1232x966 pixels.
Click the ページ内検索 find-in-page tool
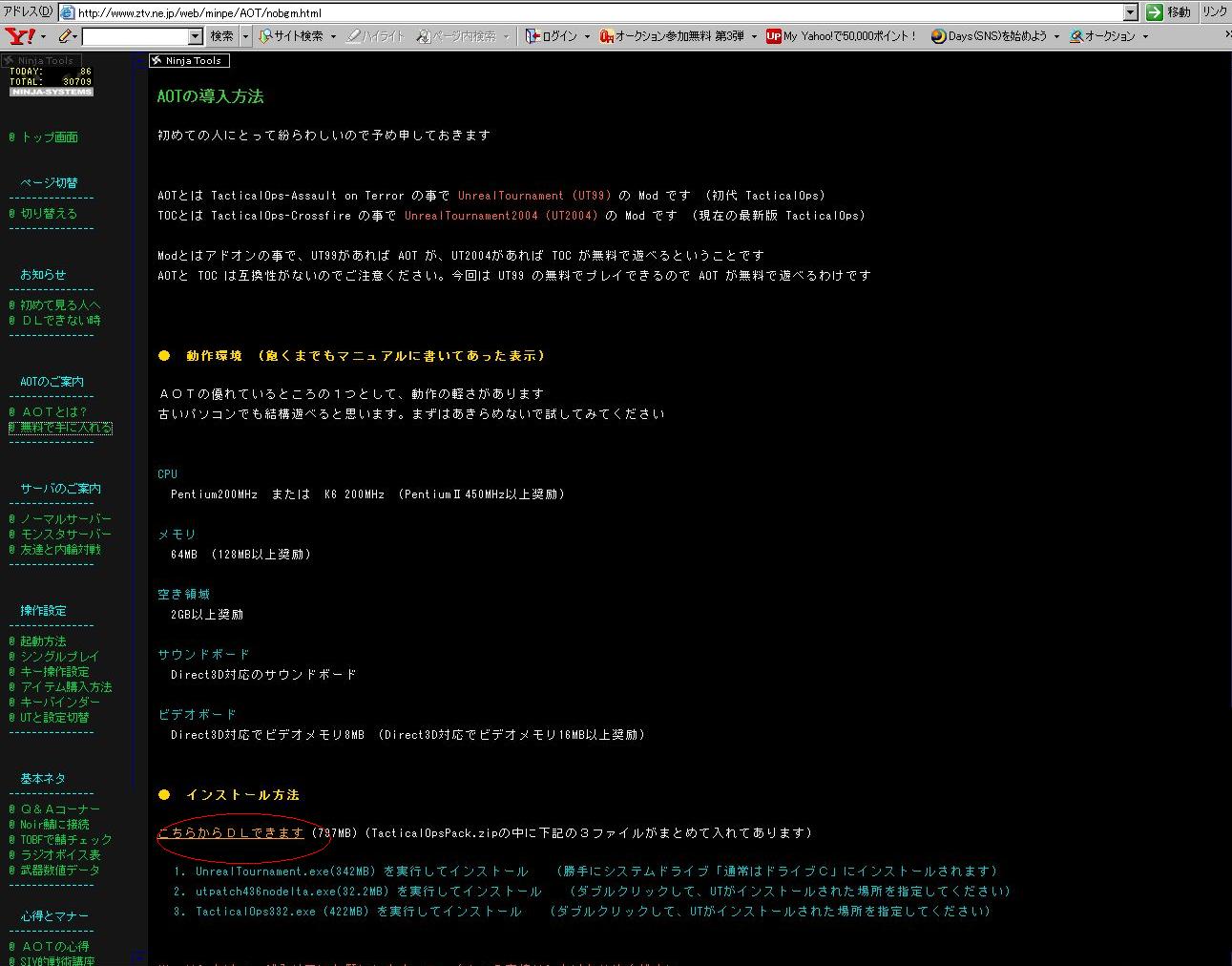point(455,36)
